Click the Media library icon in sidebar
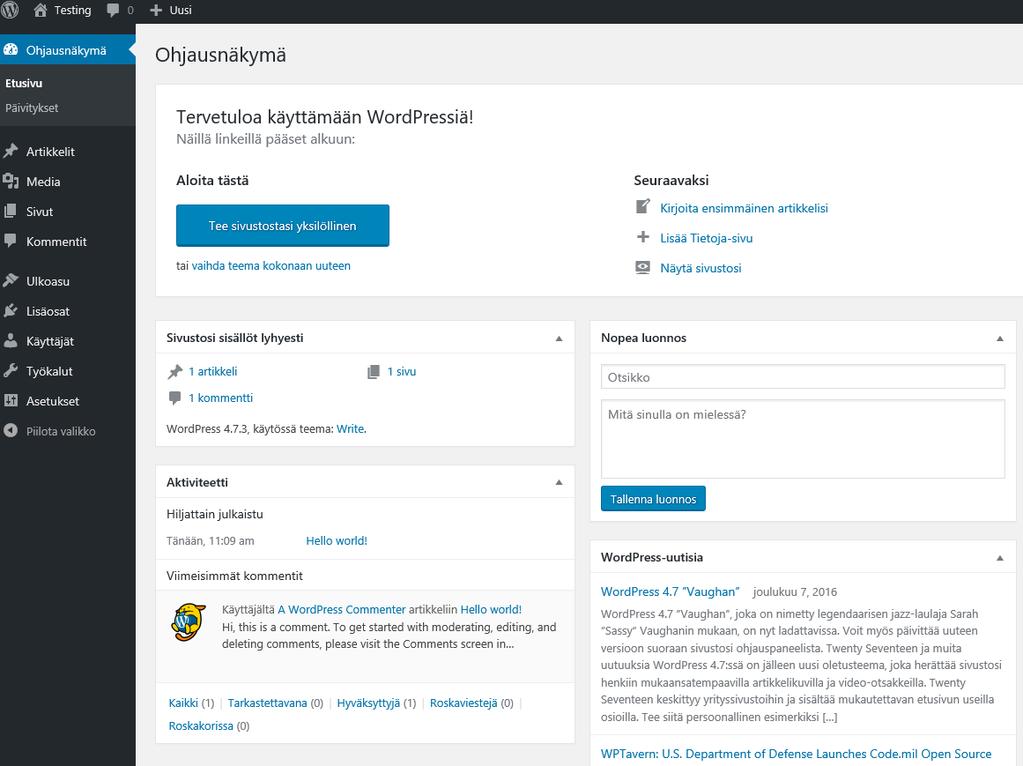This screenshot has height=766, width=1023. tap(10, 181)
